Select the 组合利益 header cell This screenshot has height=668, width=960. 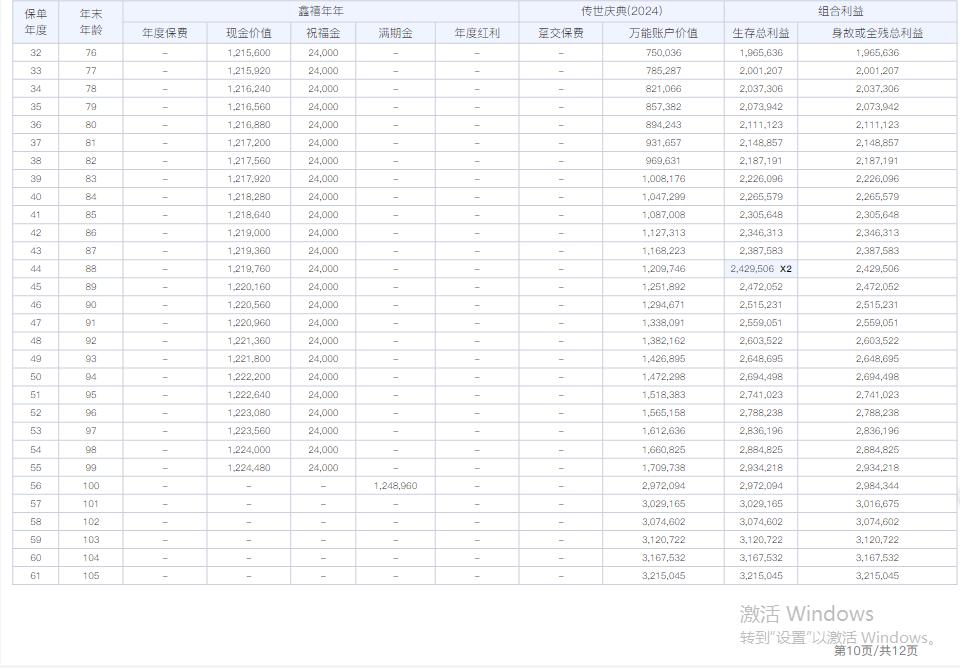click(x=838, y=11)
